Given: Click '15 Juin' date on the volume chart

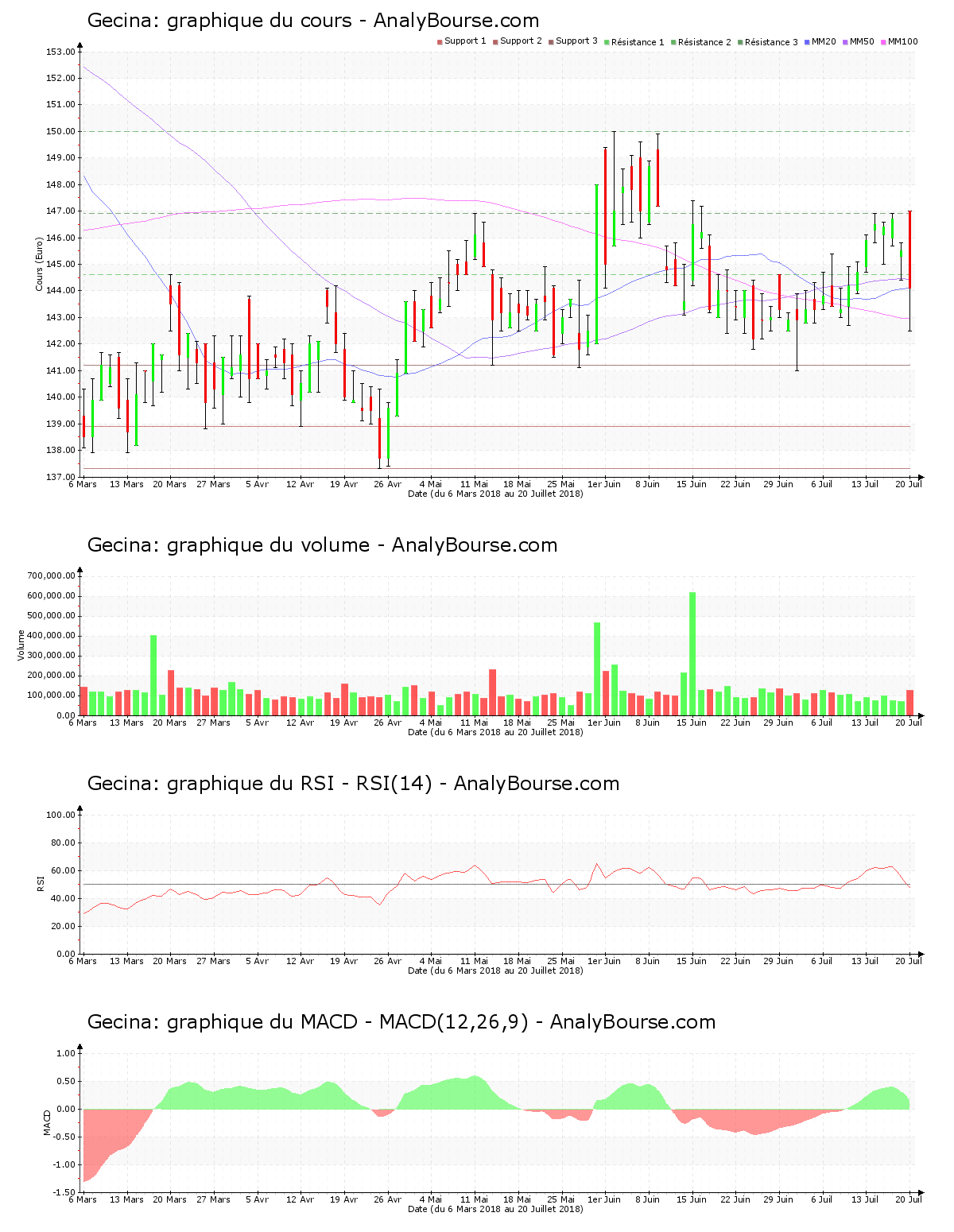Looking at the screenshot, I should (692, 723).
